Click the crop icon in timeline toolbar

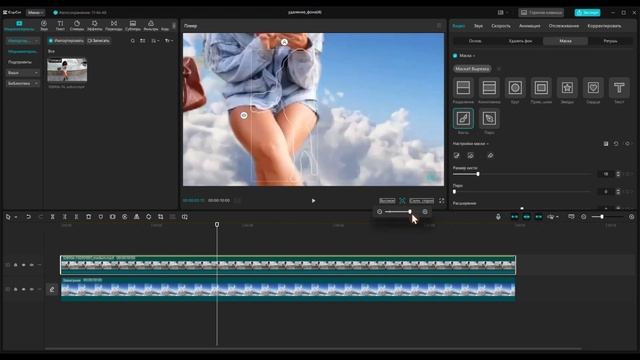[x=160, y=217]
